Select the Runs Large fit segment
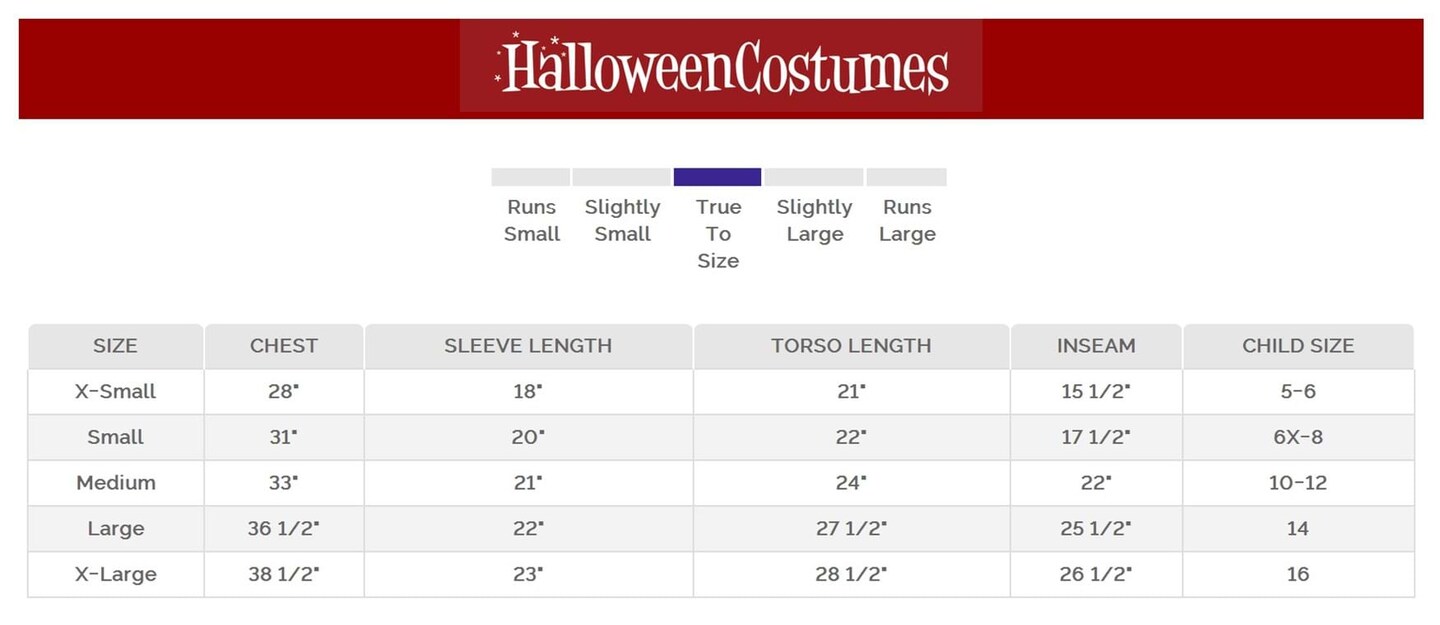The height and width of the screenshot is (625, 1440). point(906,177)
